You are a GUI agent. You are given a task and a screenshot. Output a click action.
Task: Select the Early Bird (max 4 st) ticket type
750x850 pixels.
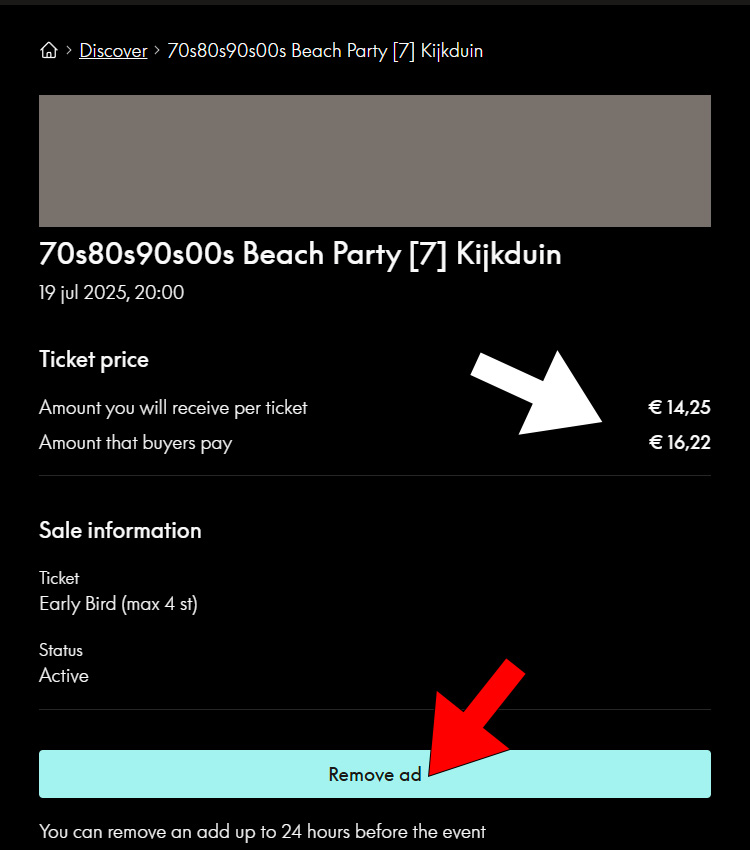(x=119, y=604)
